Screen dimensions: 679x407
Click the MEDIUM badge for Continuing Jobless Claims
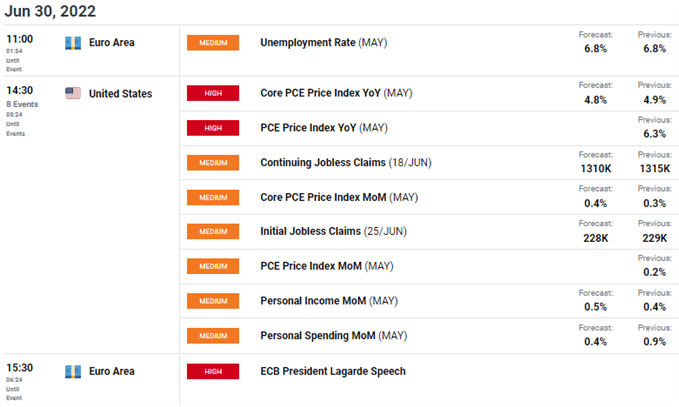click(x=212, y=162)
